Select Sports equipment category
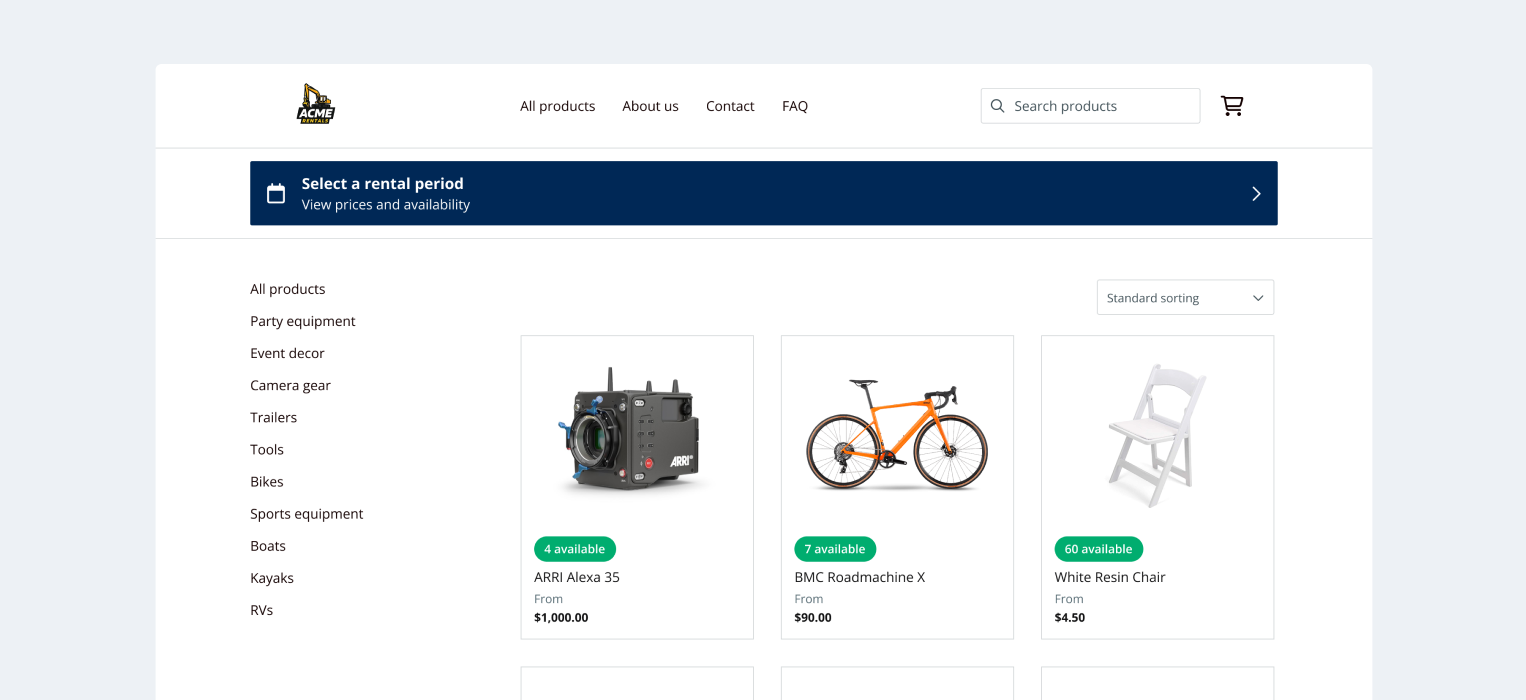Viewport: 1526px width, 700px height. [307, 514]
